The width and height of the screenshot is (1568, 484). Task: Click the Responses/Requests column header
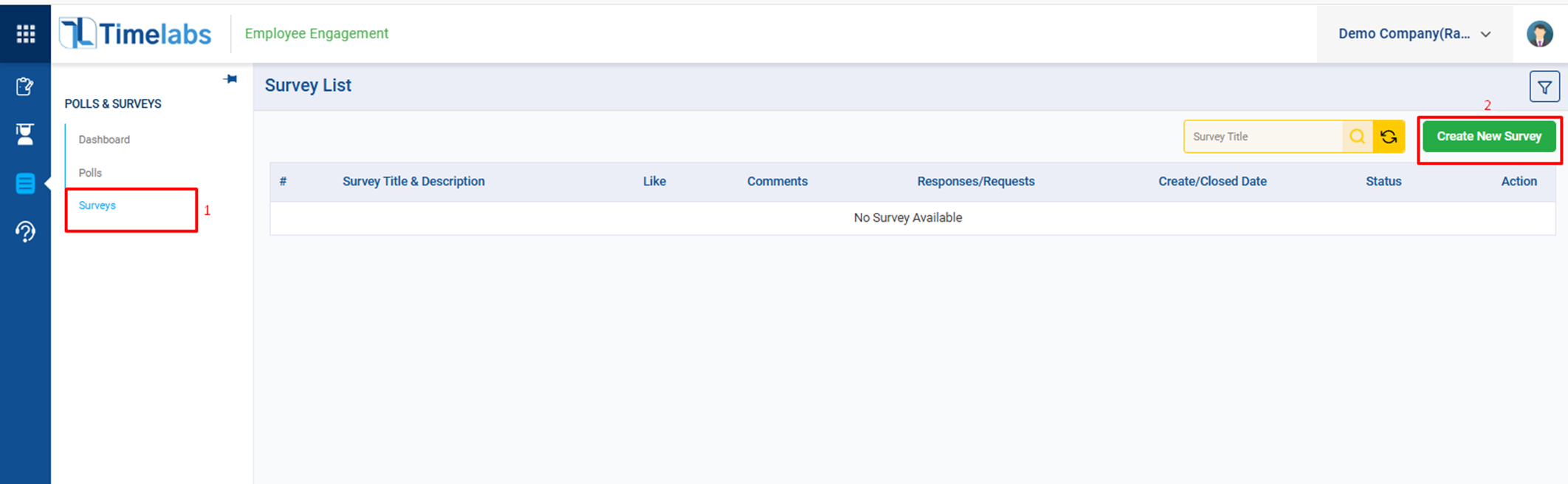(976, 182)
